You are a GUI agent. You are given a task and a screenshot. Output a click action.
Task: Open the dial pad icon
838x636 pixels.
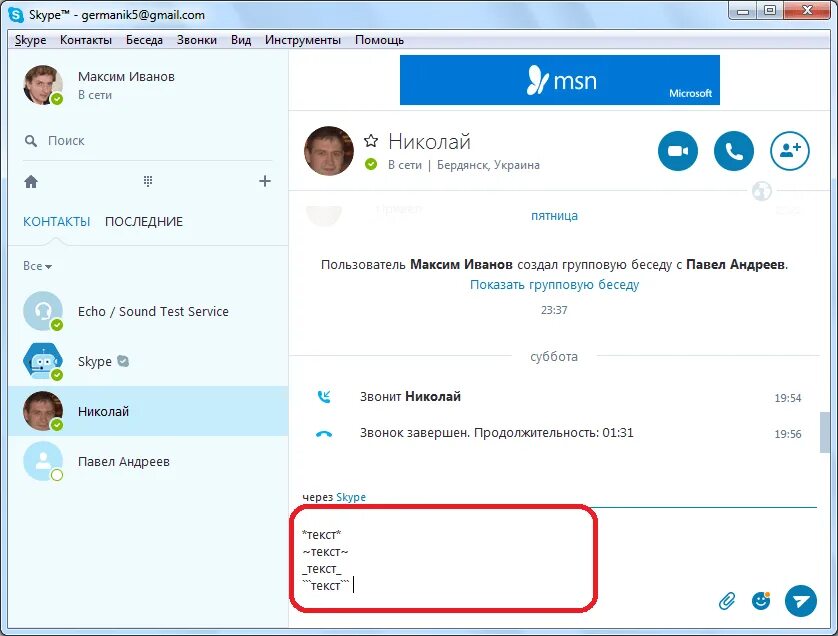click(x=148, y=181)
